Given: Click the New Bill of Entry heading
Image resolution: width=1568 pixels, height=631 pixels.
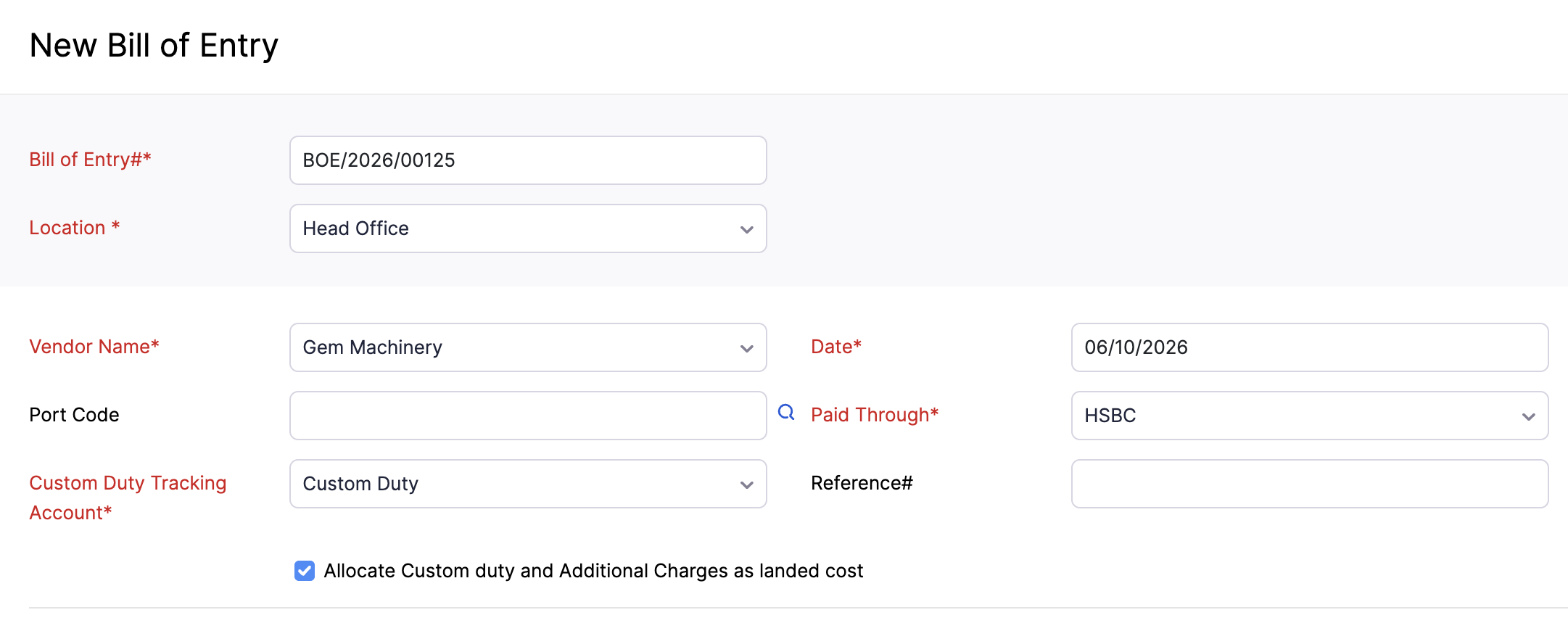Looking at the screenshot, I should click(154, 46).
